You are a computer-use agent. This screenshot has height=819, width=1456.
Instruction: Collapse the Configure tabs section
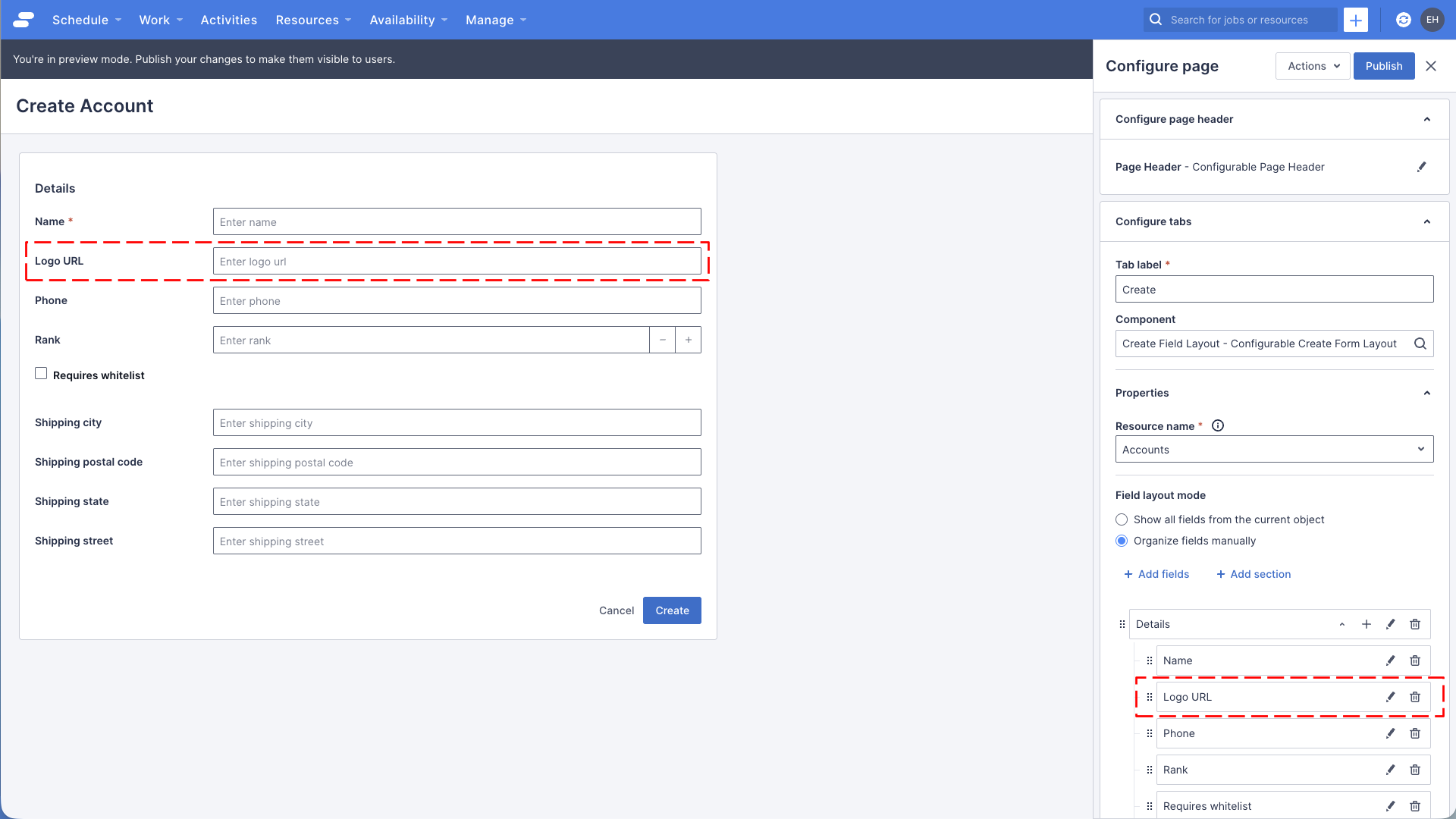[1427, 221]
